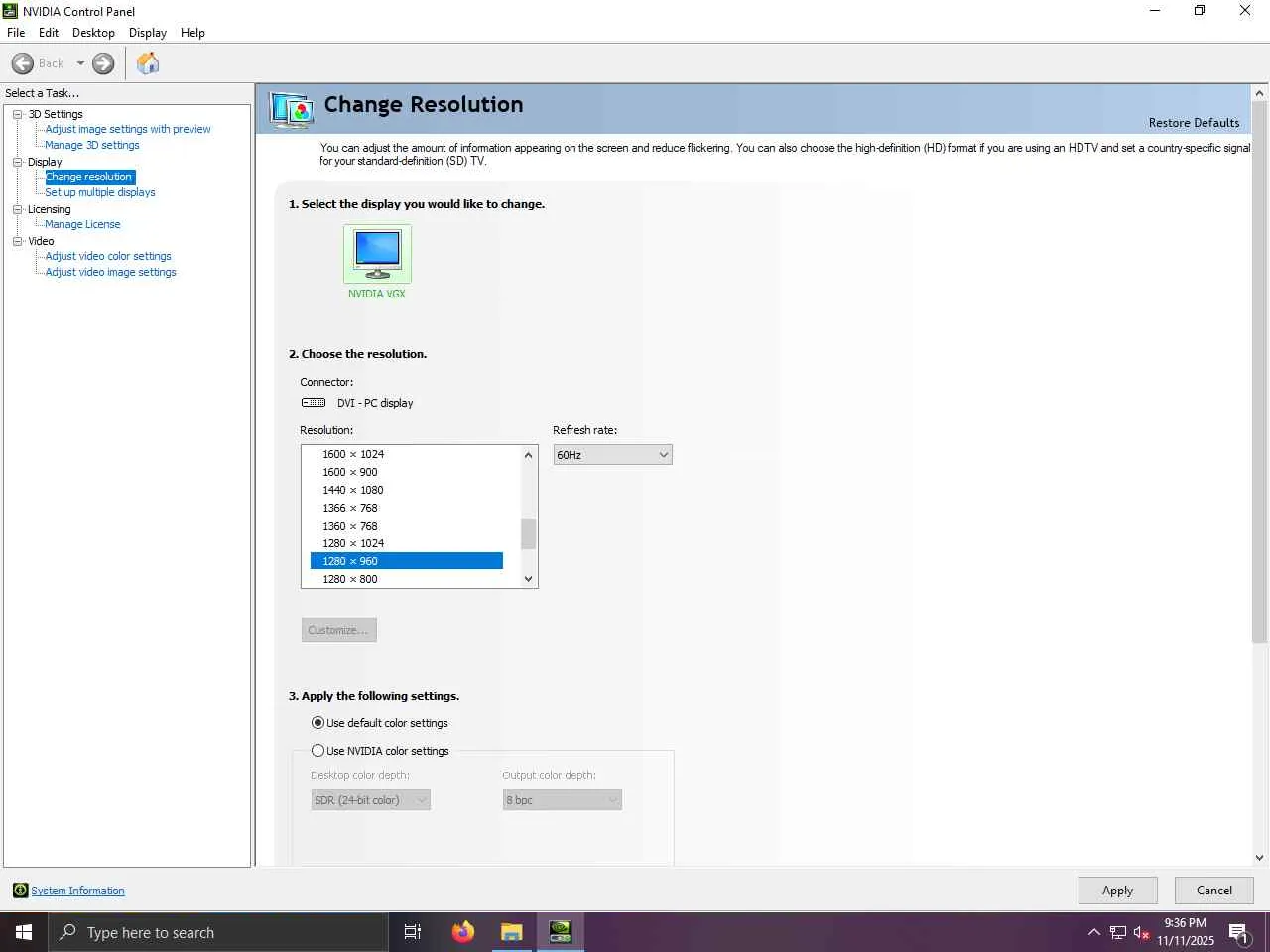Click the muted volume tray icon

1141,932
